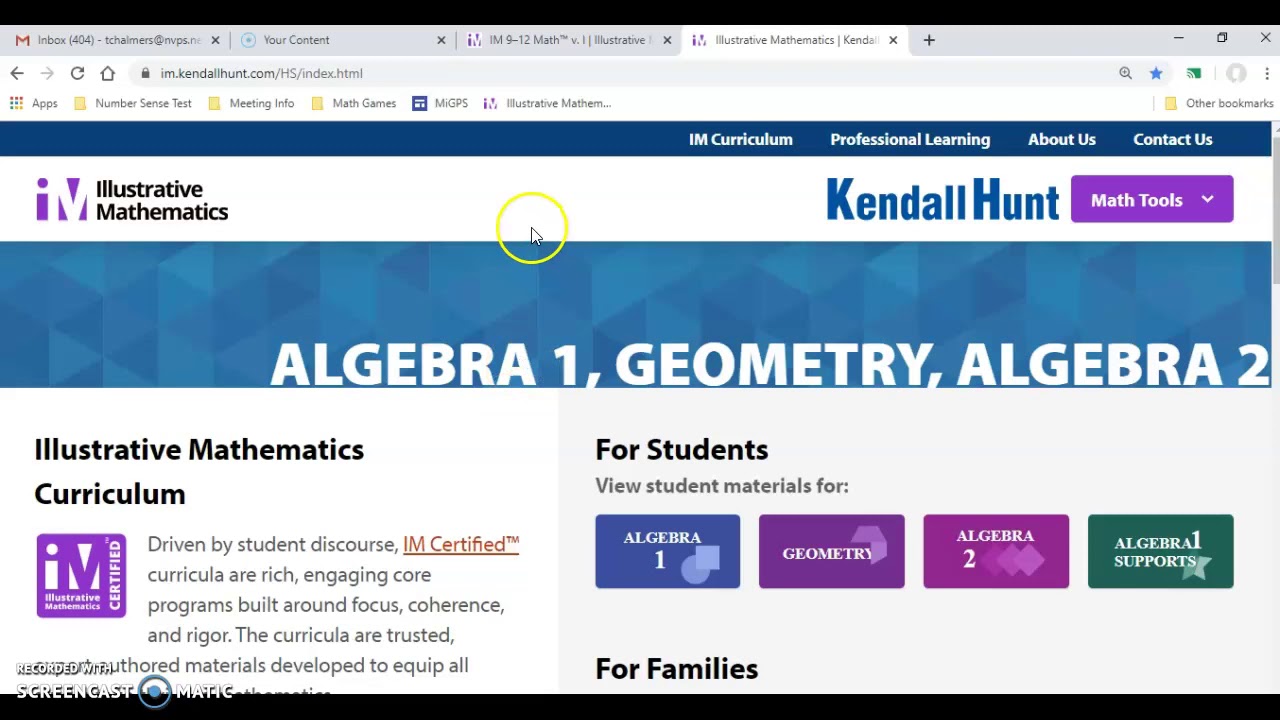Open the Apps shortcut in bookmarks bar

click(34, 103)
